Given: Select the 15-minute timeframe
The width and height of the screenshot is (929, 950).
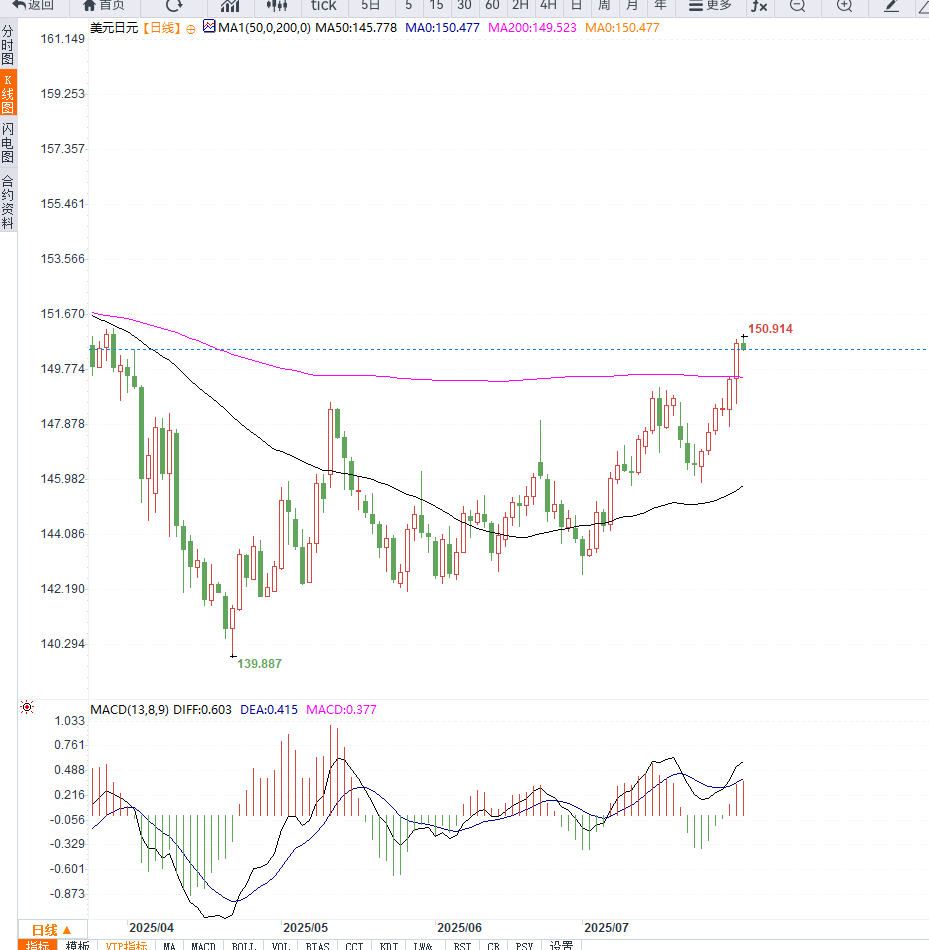Looking at the screenshot, I should [x=436, y=5].
